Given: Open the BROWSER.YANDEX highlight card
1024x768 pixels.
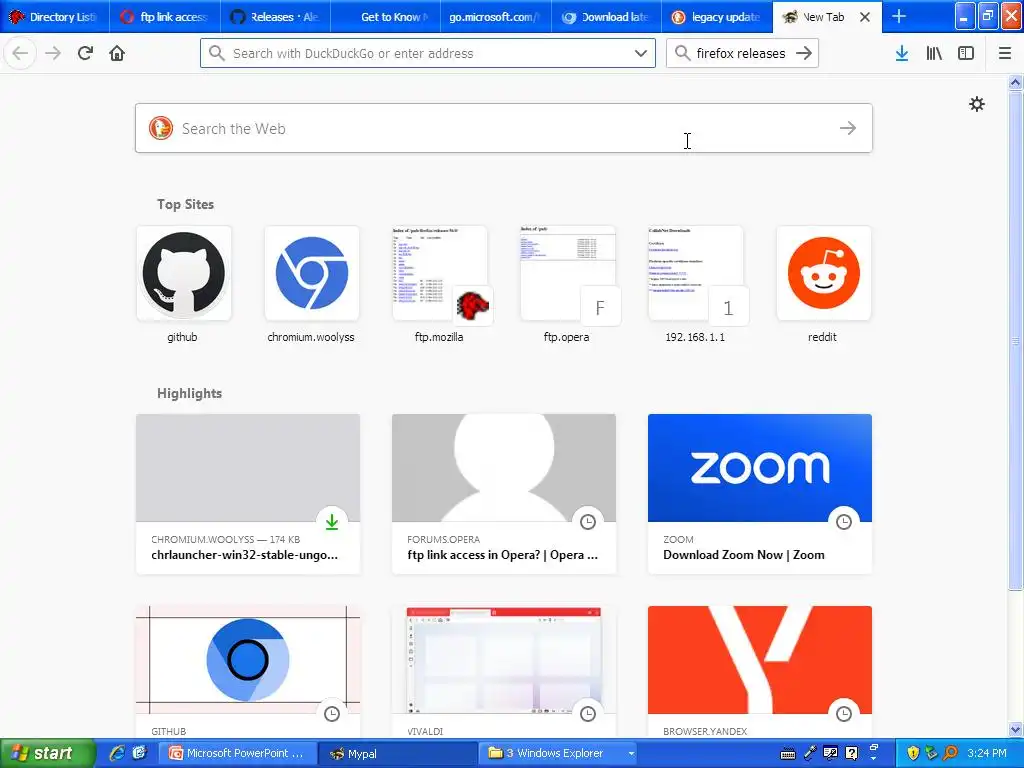Looking at the screenshot, I should tap(760, 672).
